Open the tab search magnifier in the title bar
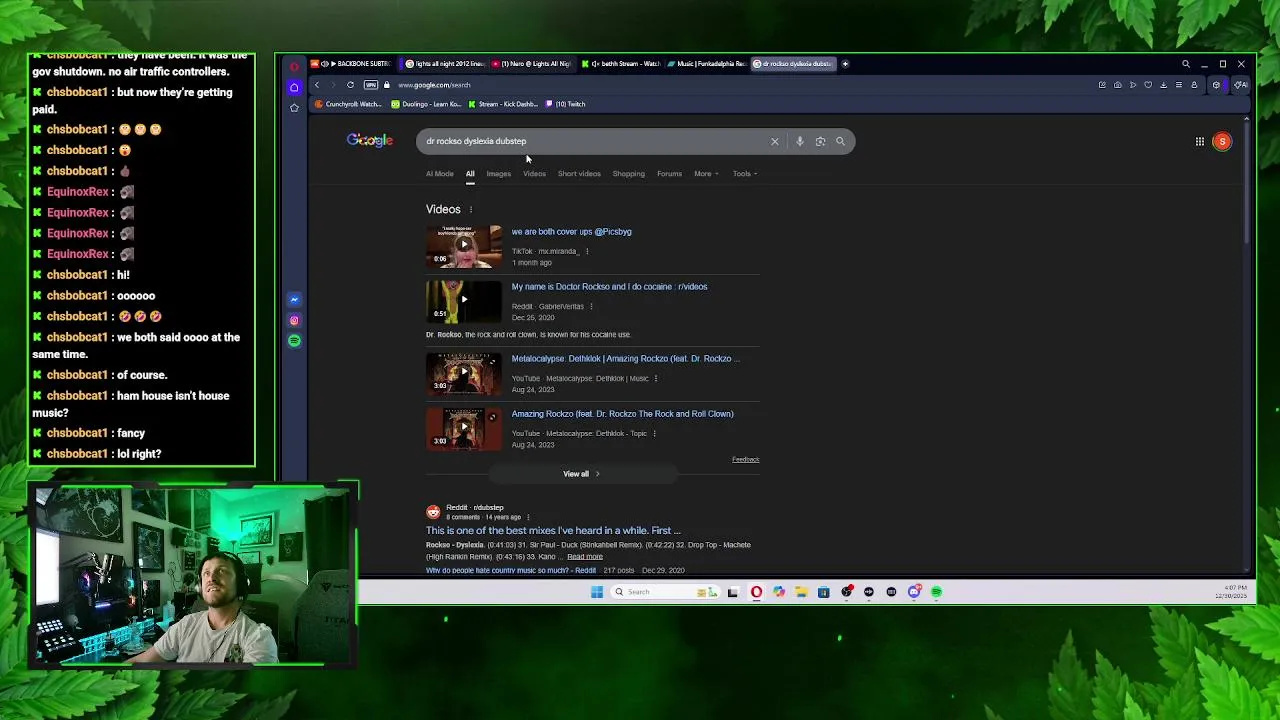The height and width of the screenshot is (720, 1280). tap(1186, 64)
